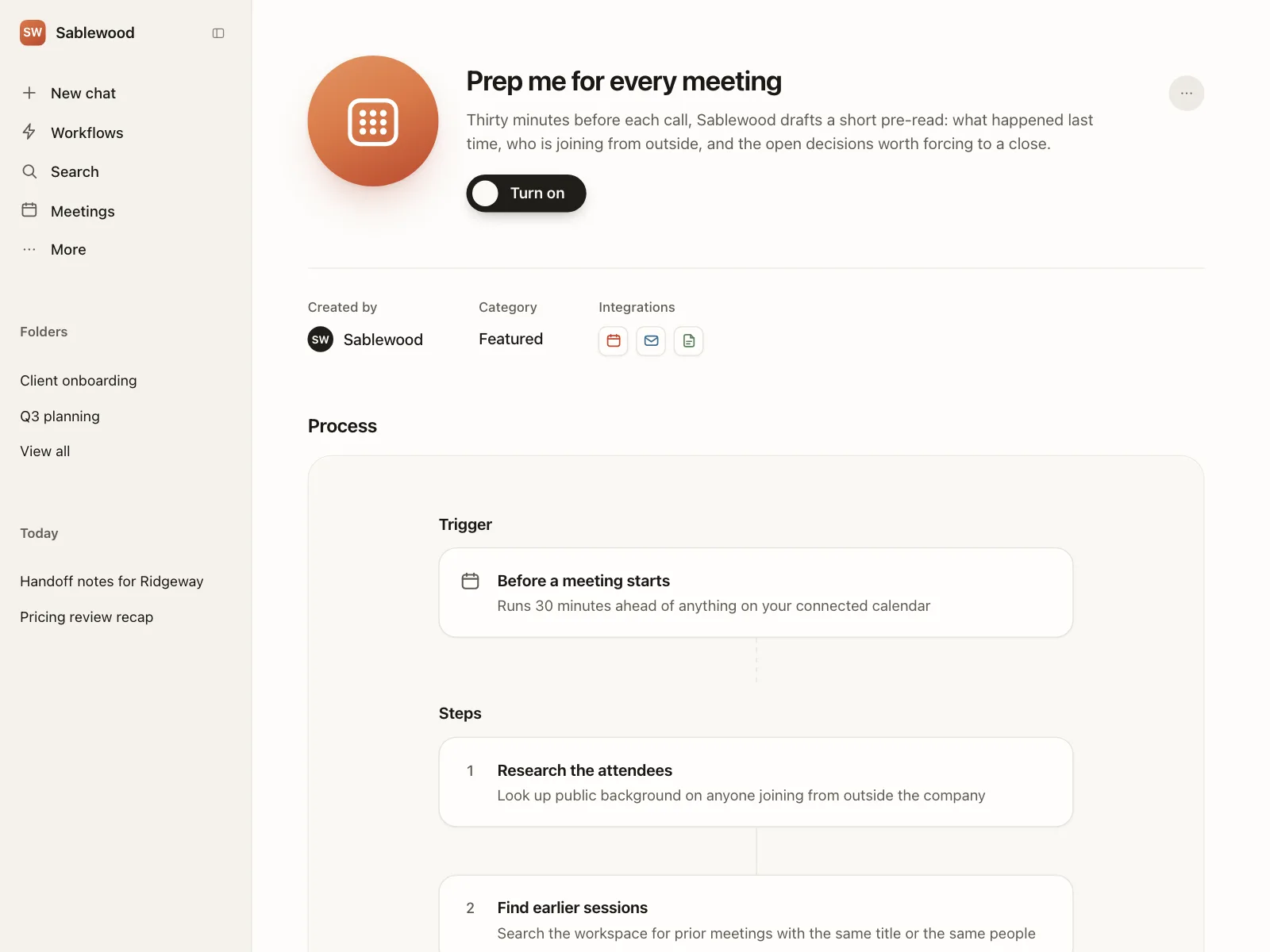Click the Prep me for every meeting title

point(624,81)
